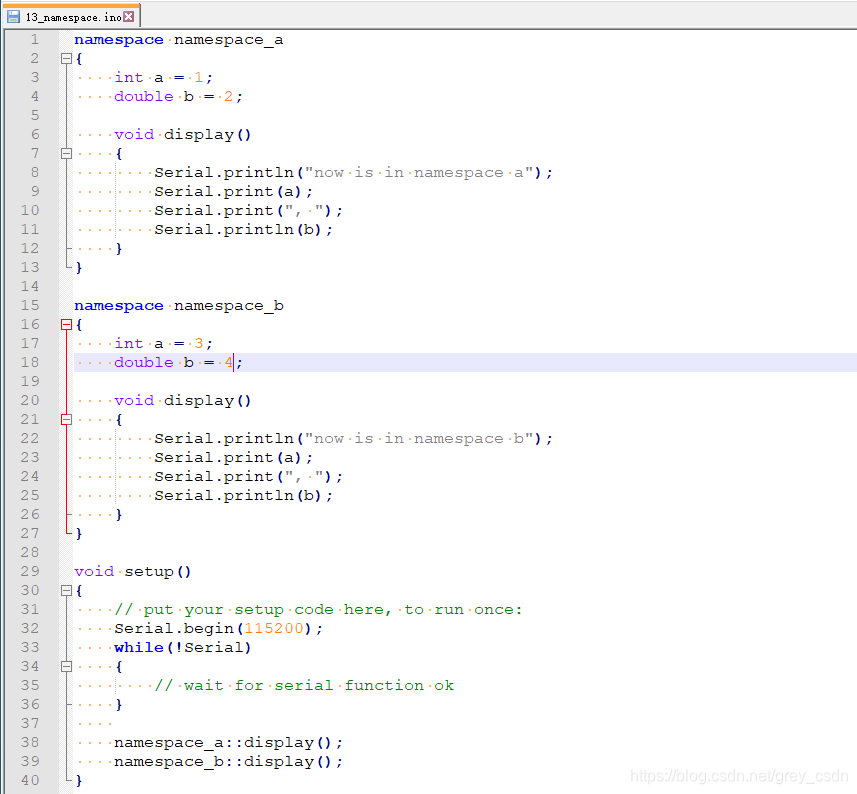Click the 'double b = 4;' statement
This screenshot has height=794, width=857.
pos(178,362)
